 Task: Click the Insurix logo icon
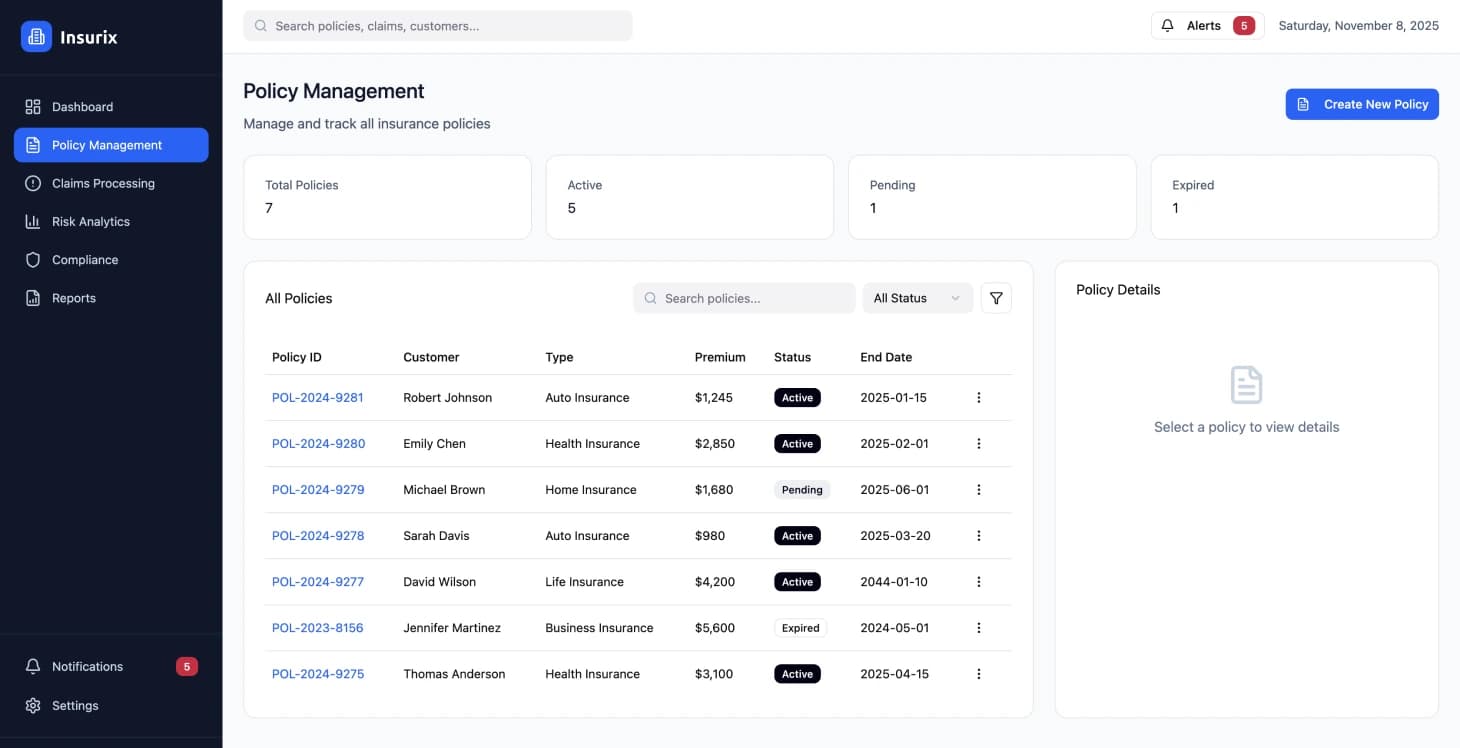tap(36, 36)
